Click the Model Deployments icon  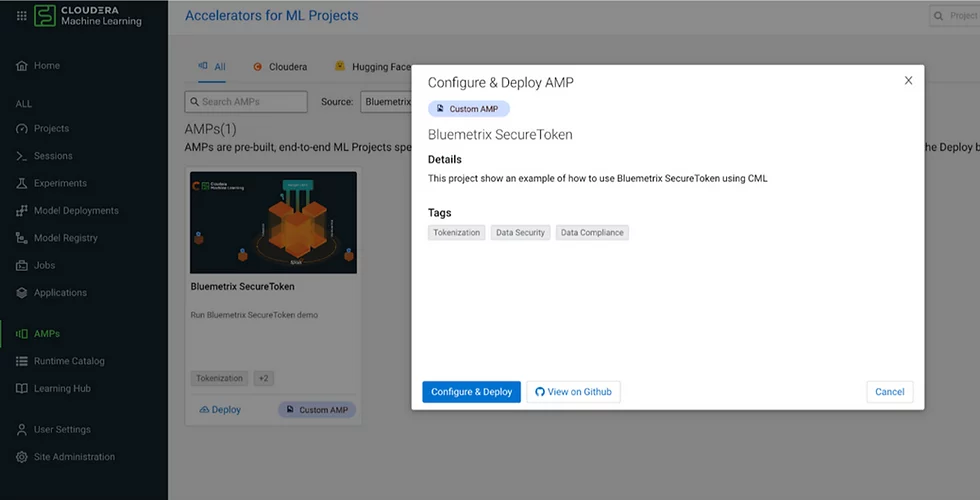point(22,211)
